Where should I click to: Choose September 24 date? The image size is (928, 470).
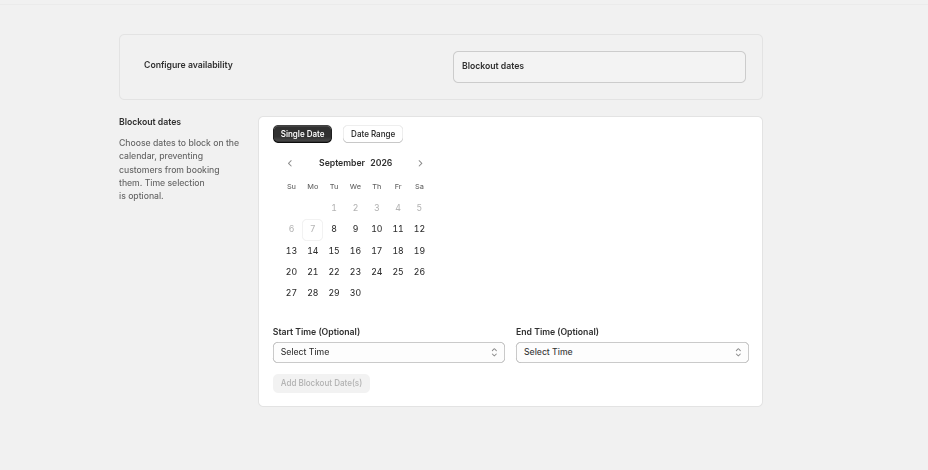(x=376, y=272)
